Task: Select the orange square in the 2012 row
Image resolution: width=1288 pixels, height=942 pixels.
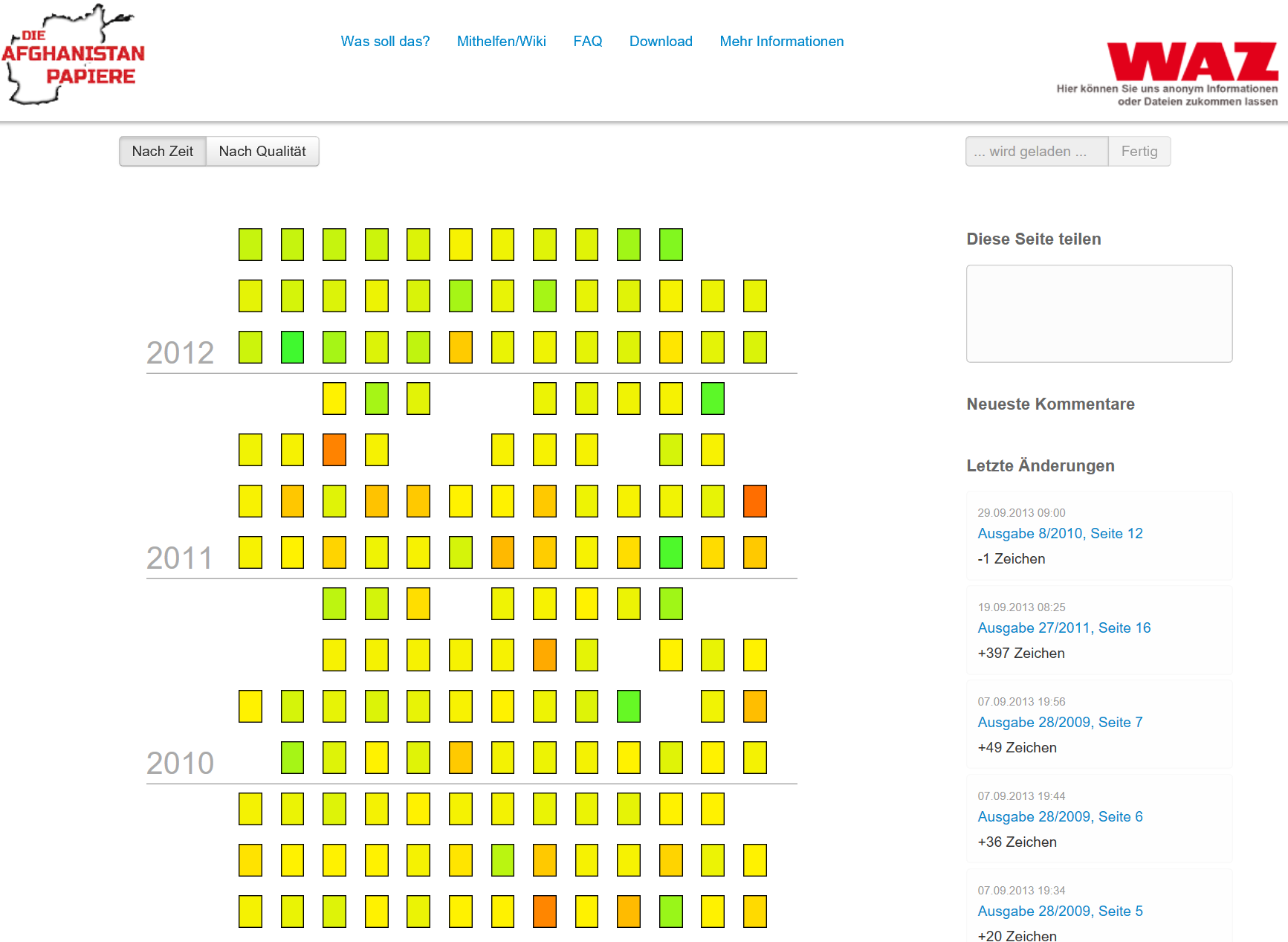Action: tap(461, 347)
